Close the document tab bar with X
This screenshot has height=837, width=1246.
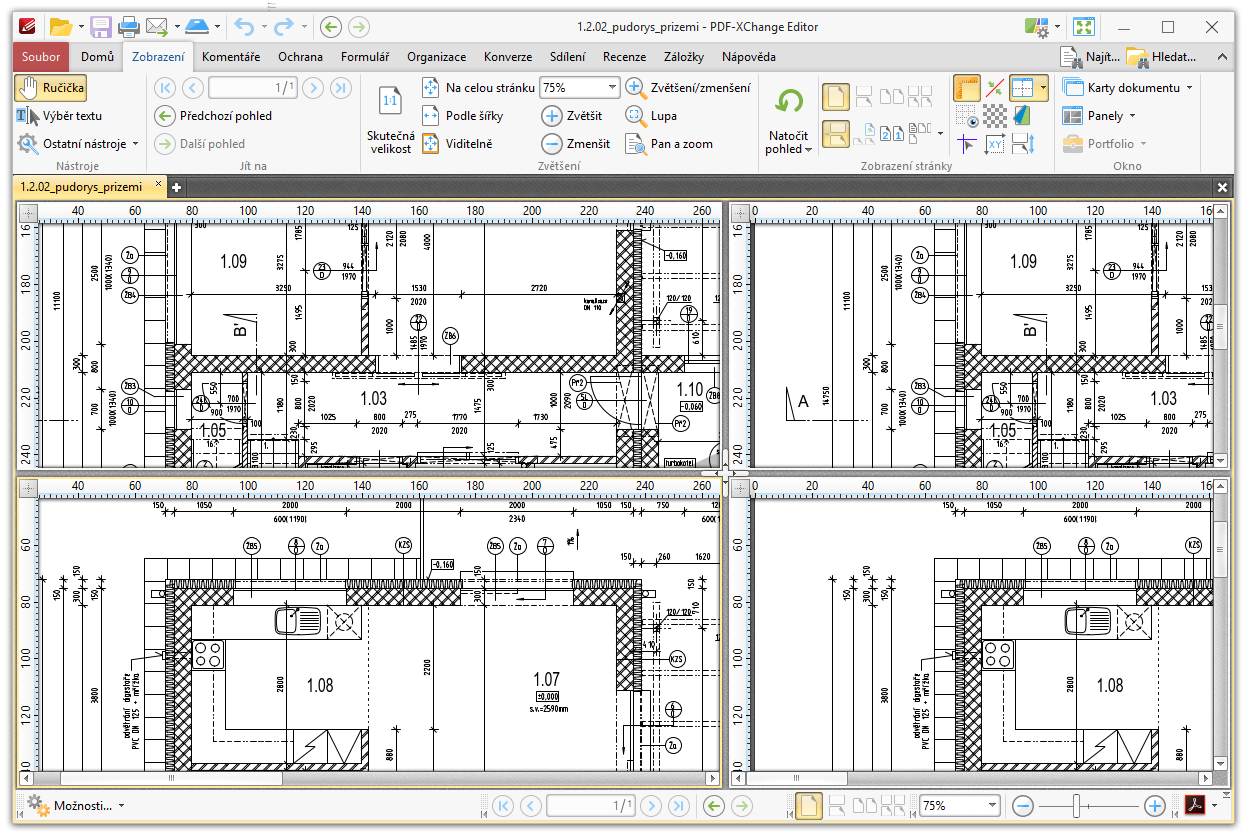1222,187
